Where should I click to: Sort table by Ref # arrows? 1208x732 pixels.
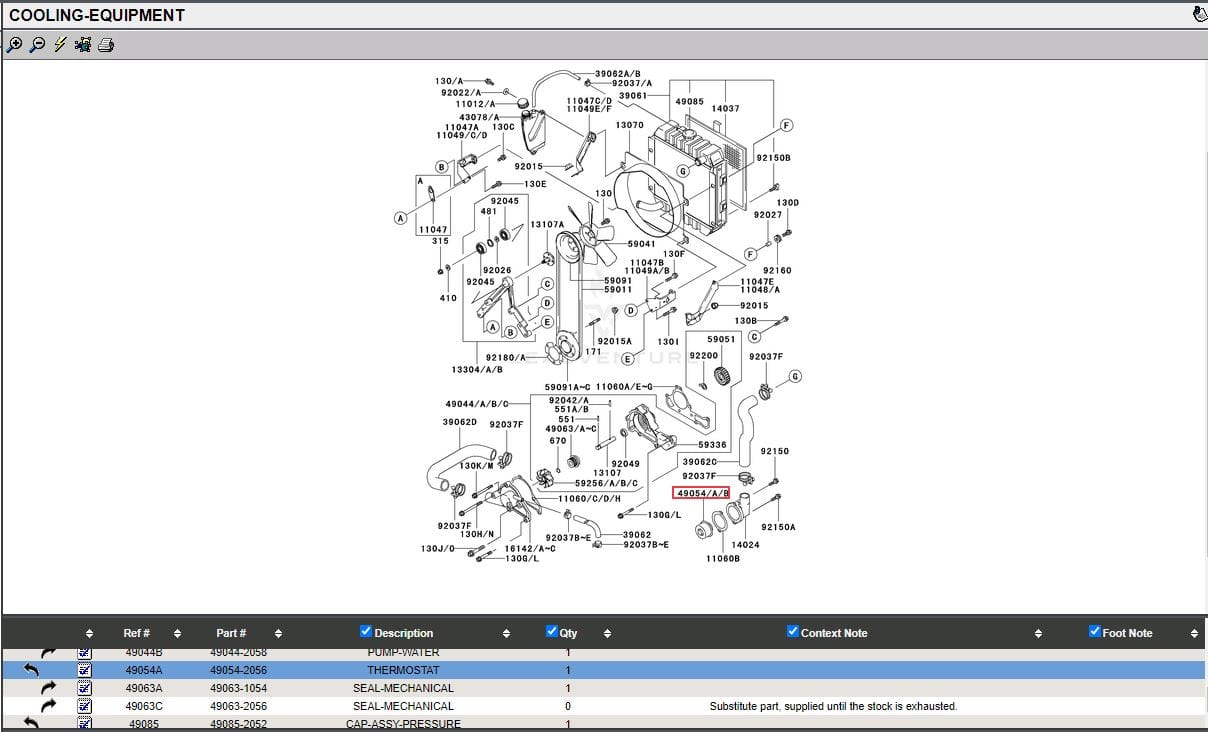pos(177,634)
